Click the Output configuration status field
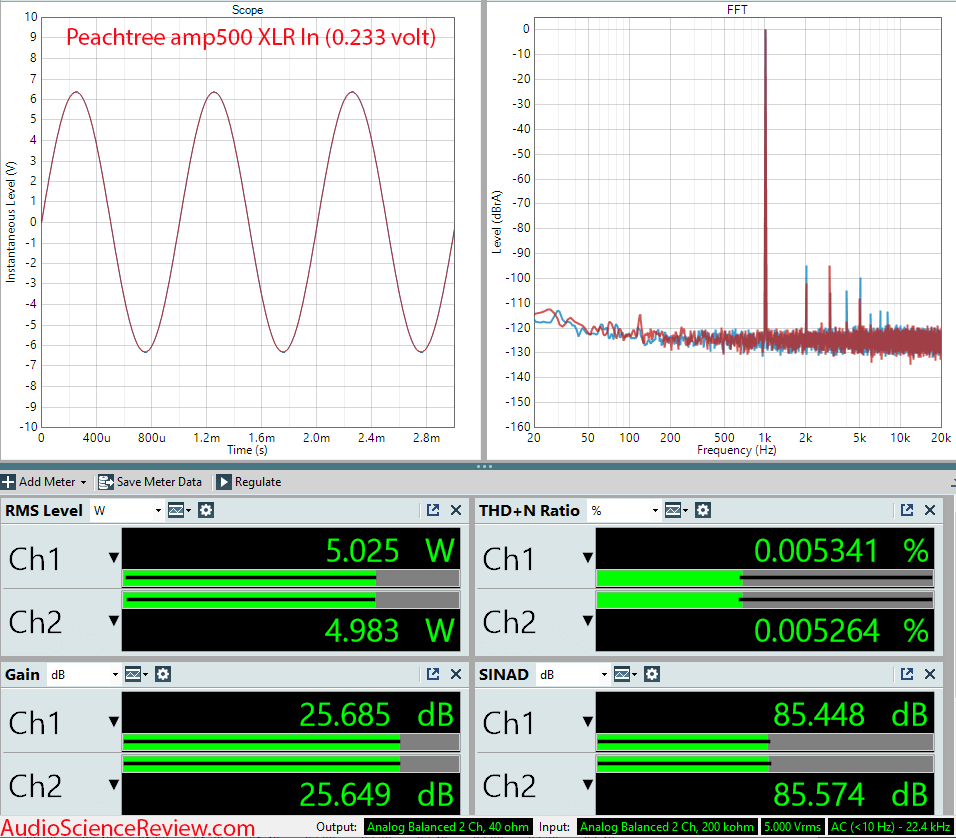The height and width of the screenshot is (838, 956). click(x=449, y=827)
